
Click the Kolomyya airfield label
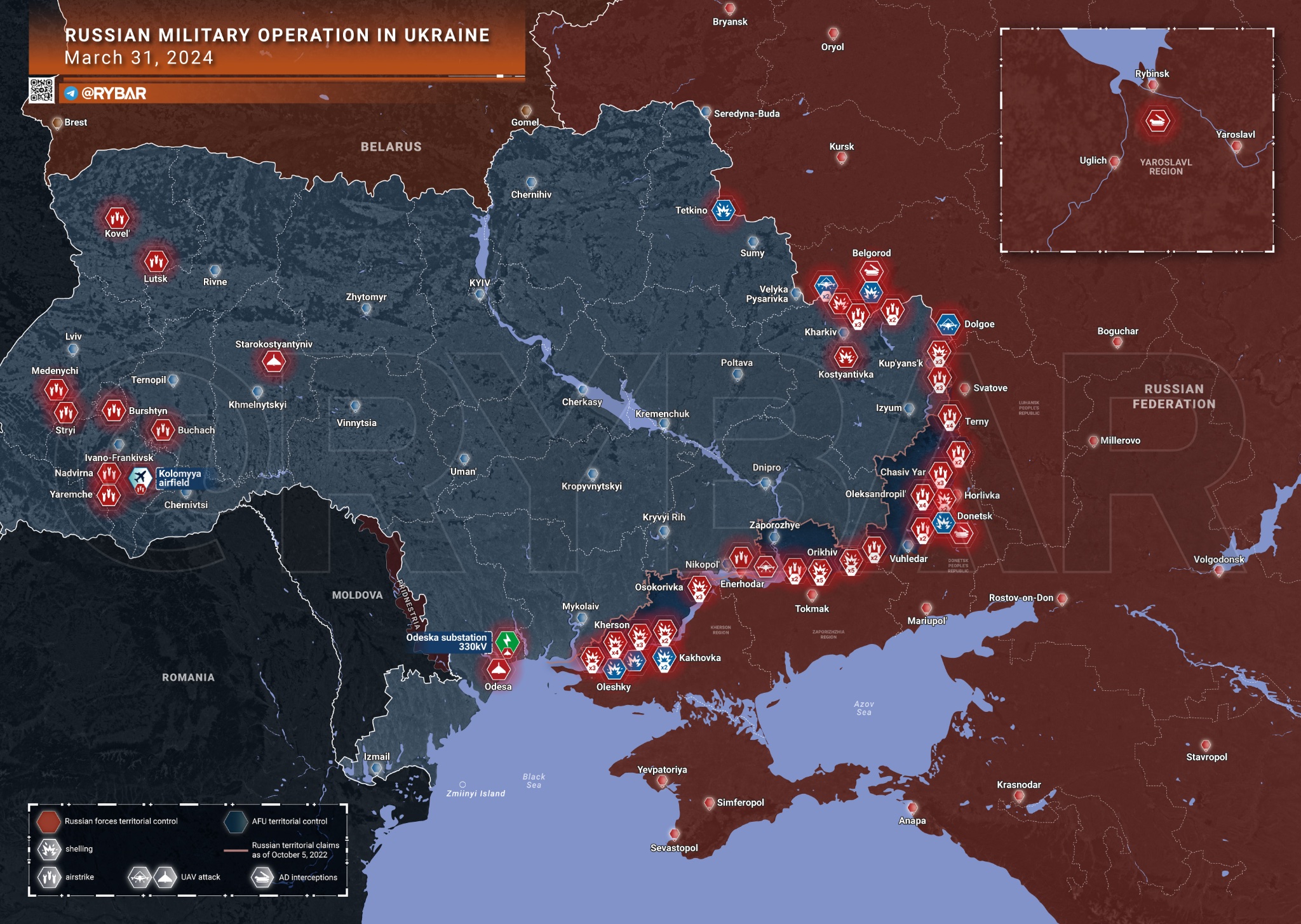tap(179, 478)
